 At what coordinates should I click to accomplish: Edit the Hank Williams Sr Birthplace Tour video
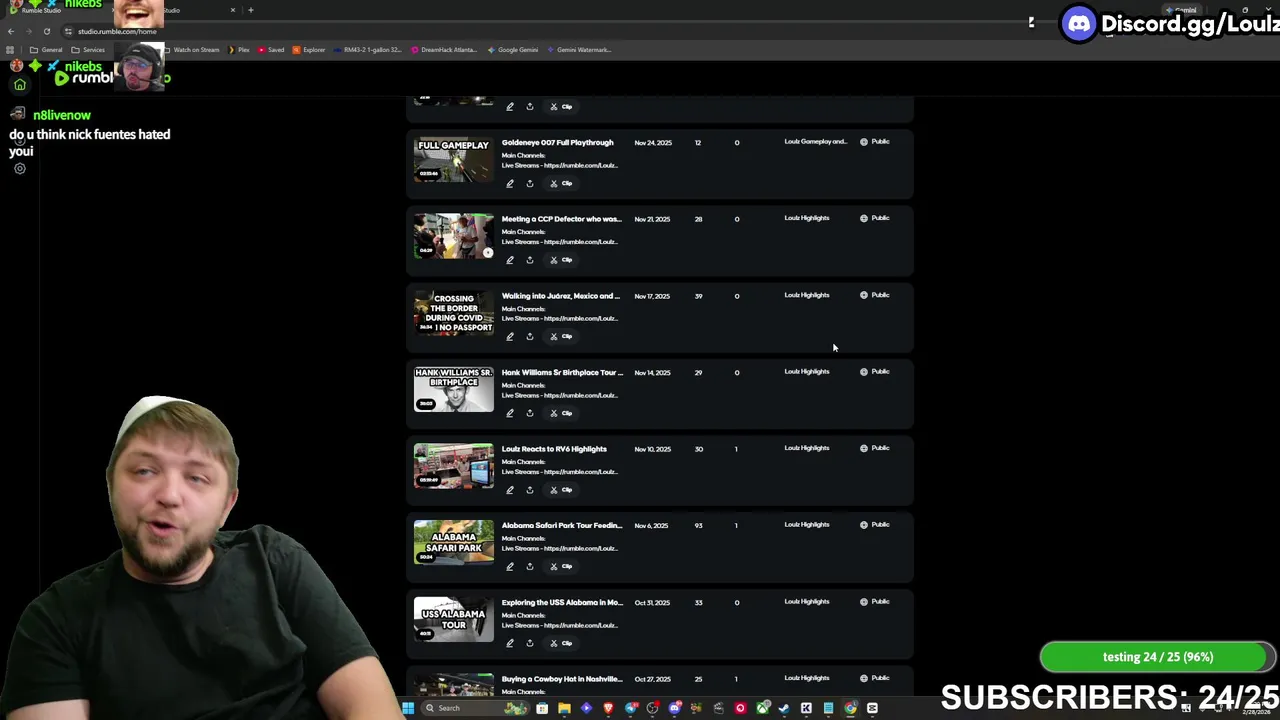click(x=510, y=413)
